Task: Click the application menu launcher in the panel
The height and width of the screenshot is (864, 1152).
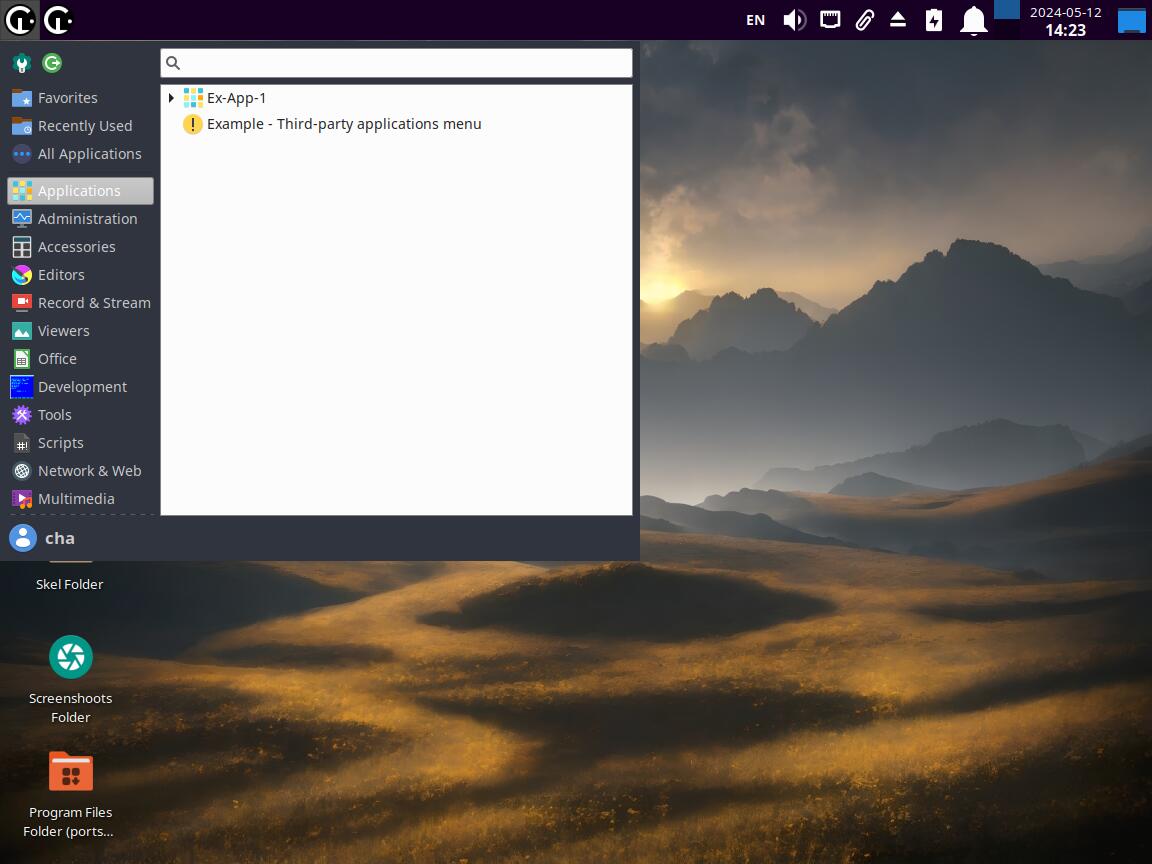Action: pyautogui.click(x=19, y=20)
